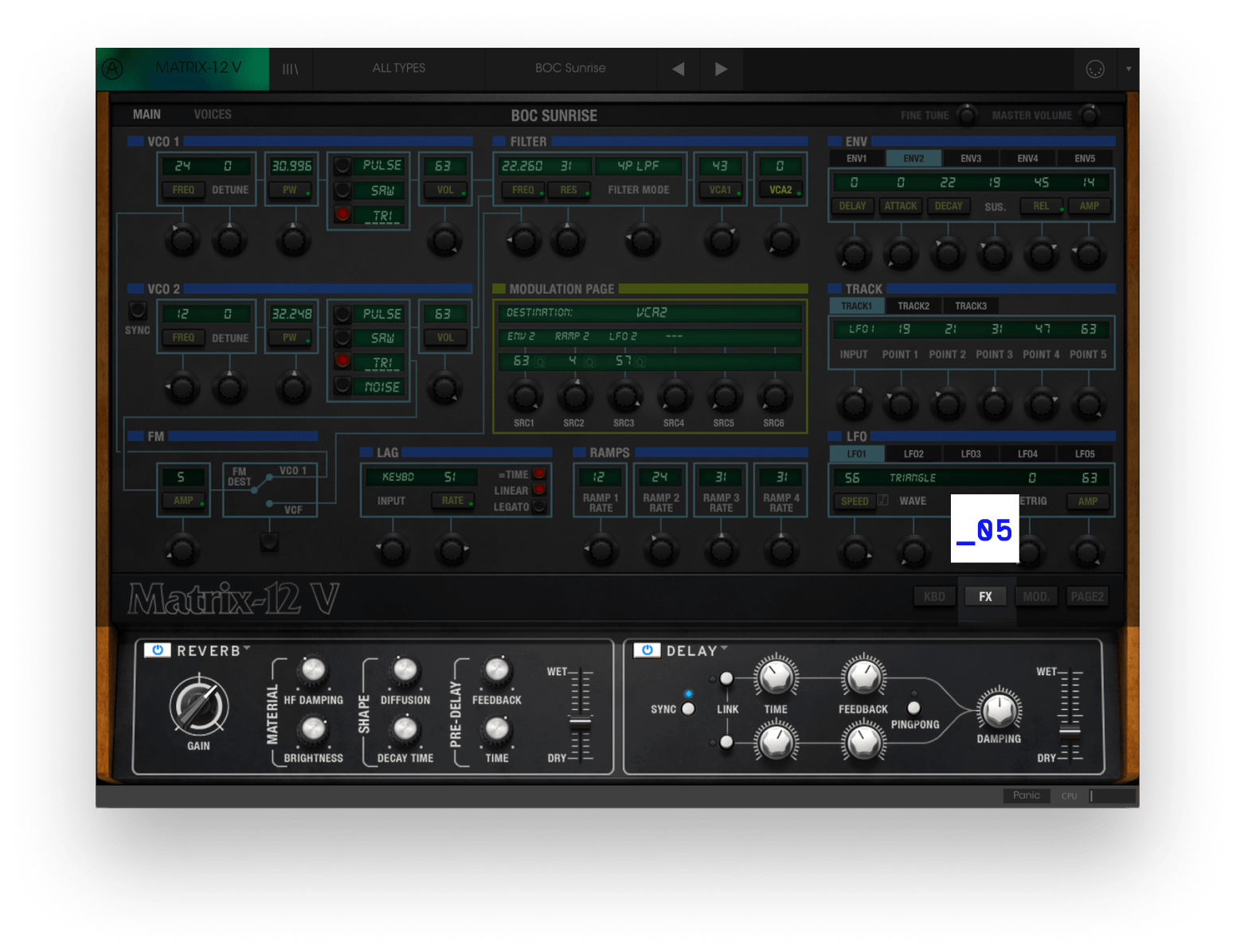Image resolution: width=1236 pixels, height=952 pixels.
Task: Enable tempo SYNC in the Delay section
Action: click(x=688, y=708)
